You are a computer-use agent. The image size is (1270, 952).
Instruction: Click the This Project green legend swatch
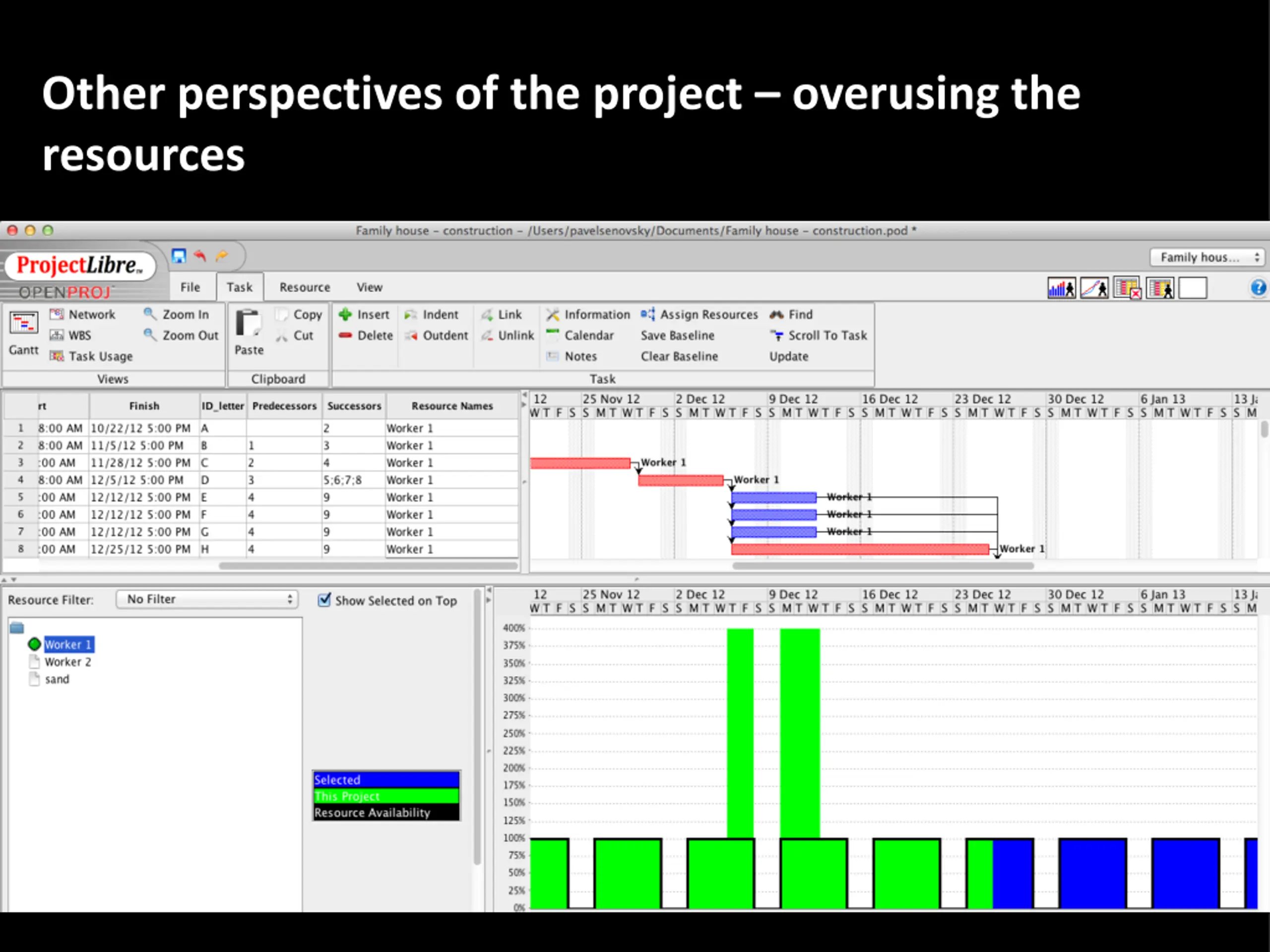point(386,796)
